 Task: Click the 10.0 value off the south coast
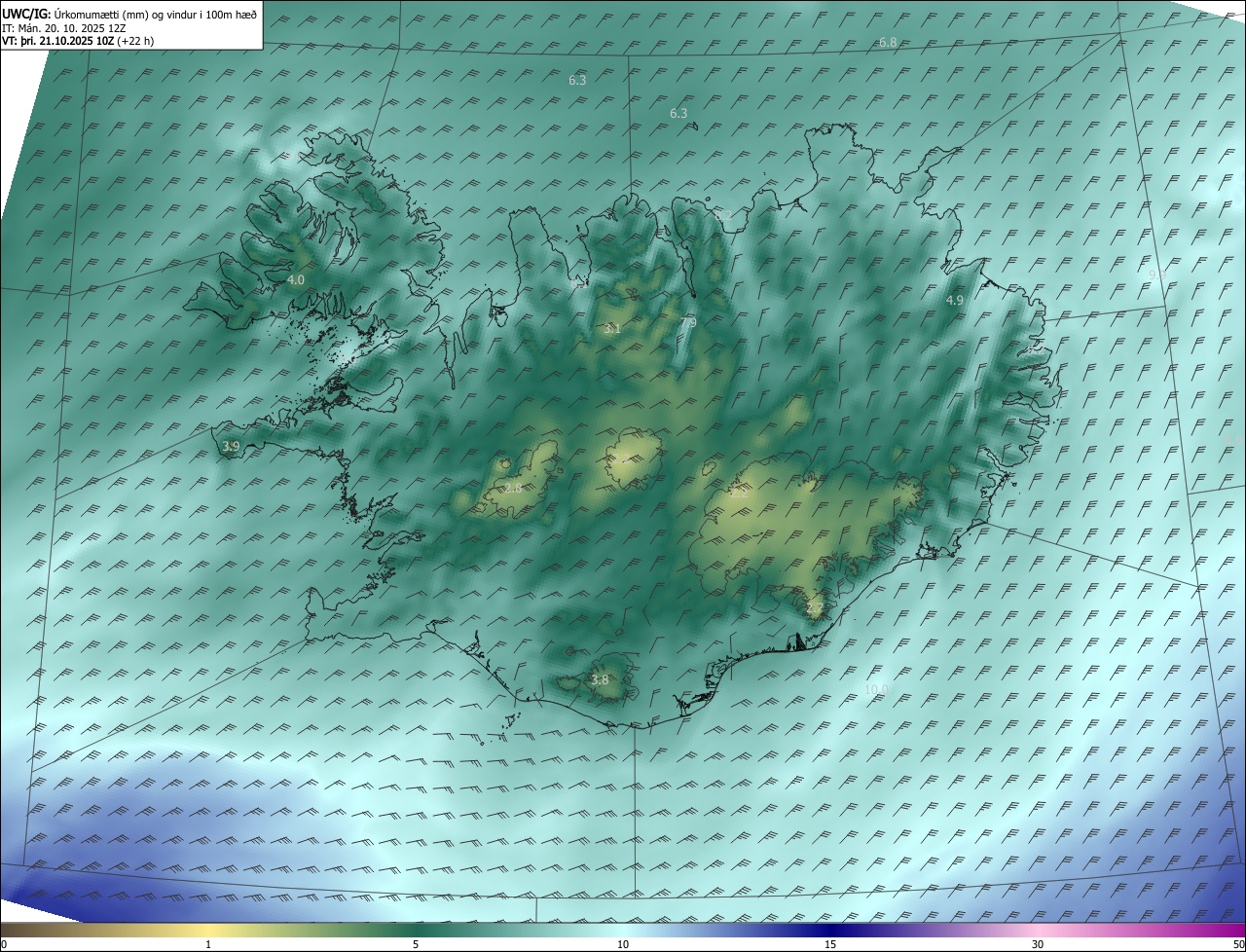[877, 689]
